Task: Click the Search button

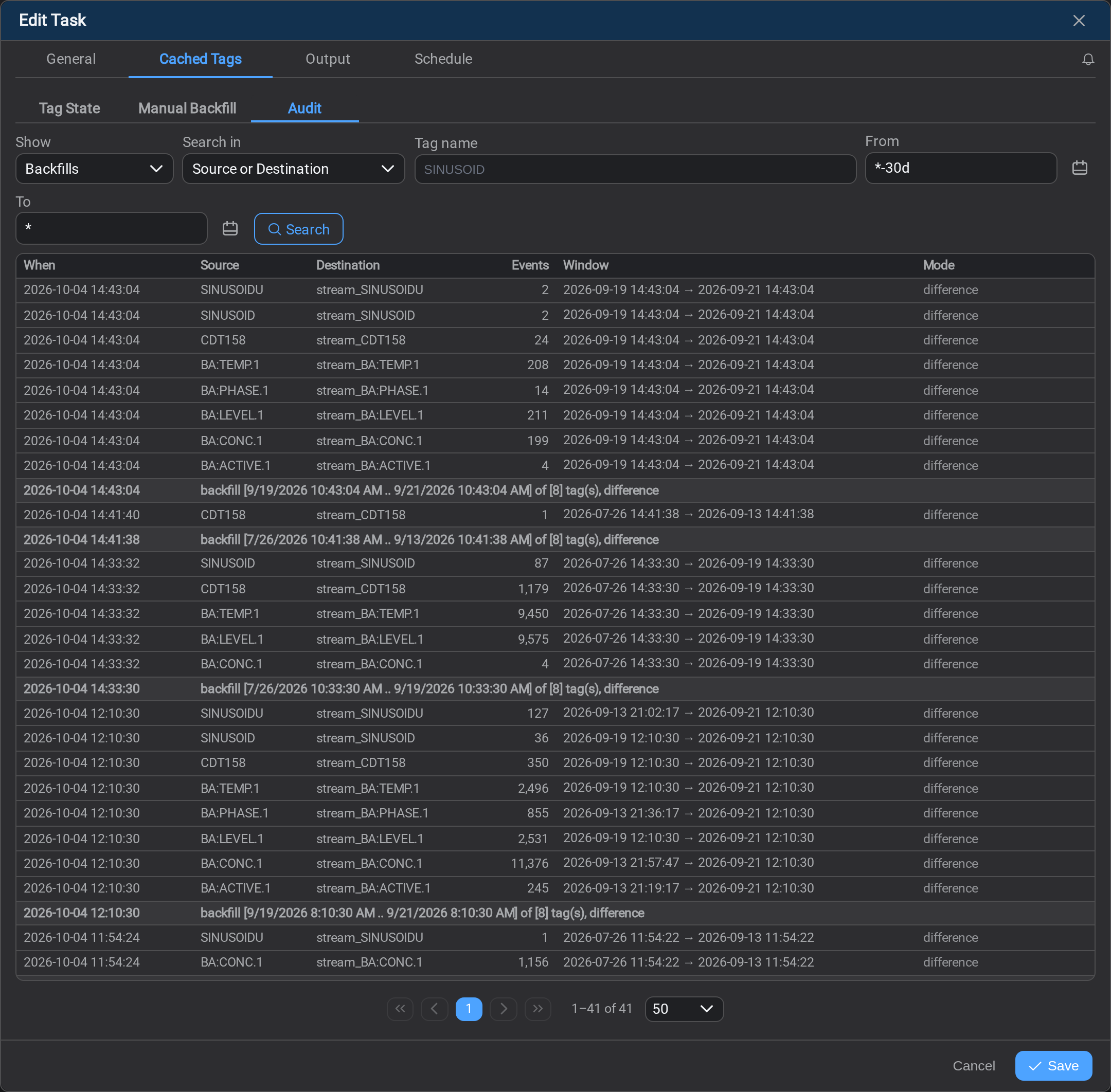Action: (298, 229)
